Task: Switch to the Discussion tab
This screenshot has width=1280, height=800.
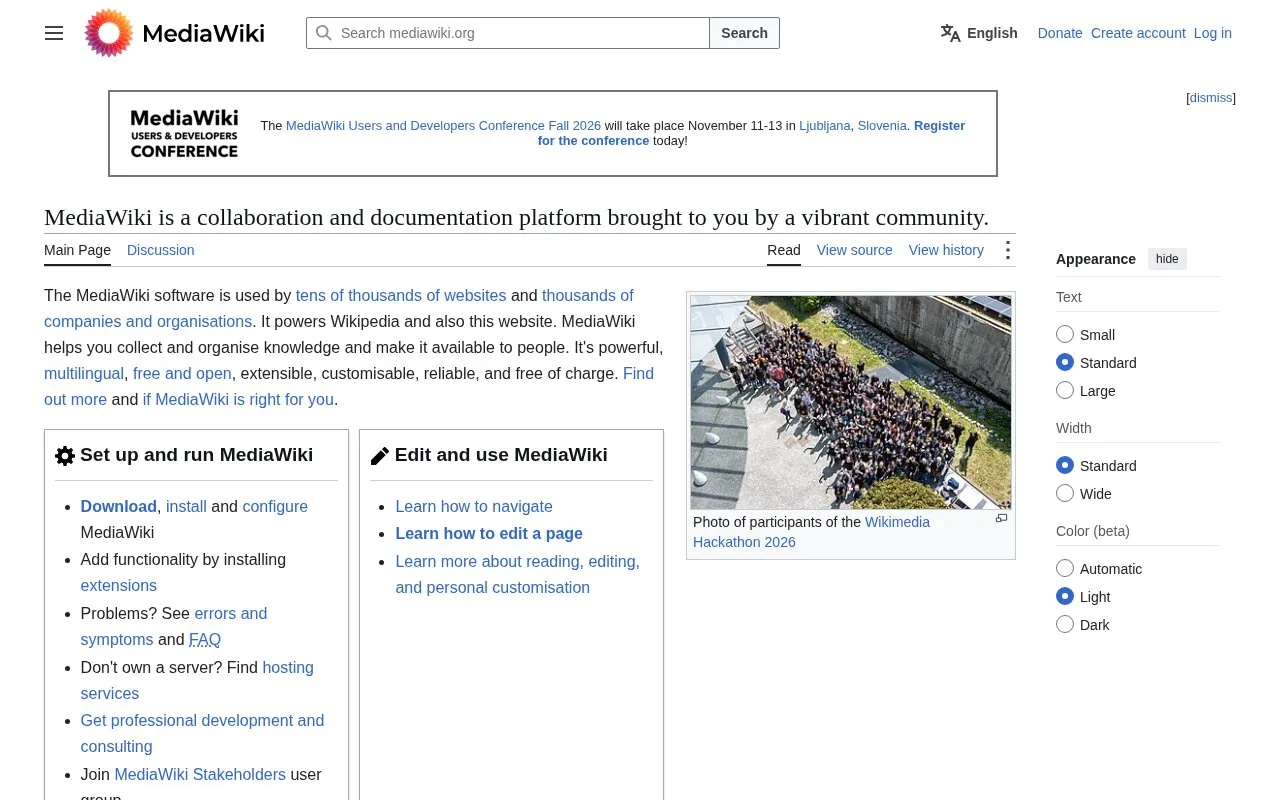Action: click(161, 250)
